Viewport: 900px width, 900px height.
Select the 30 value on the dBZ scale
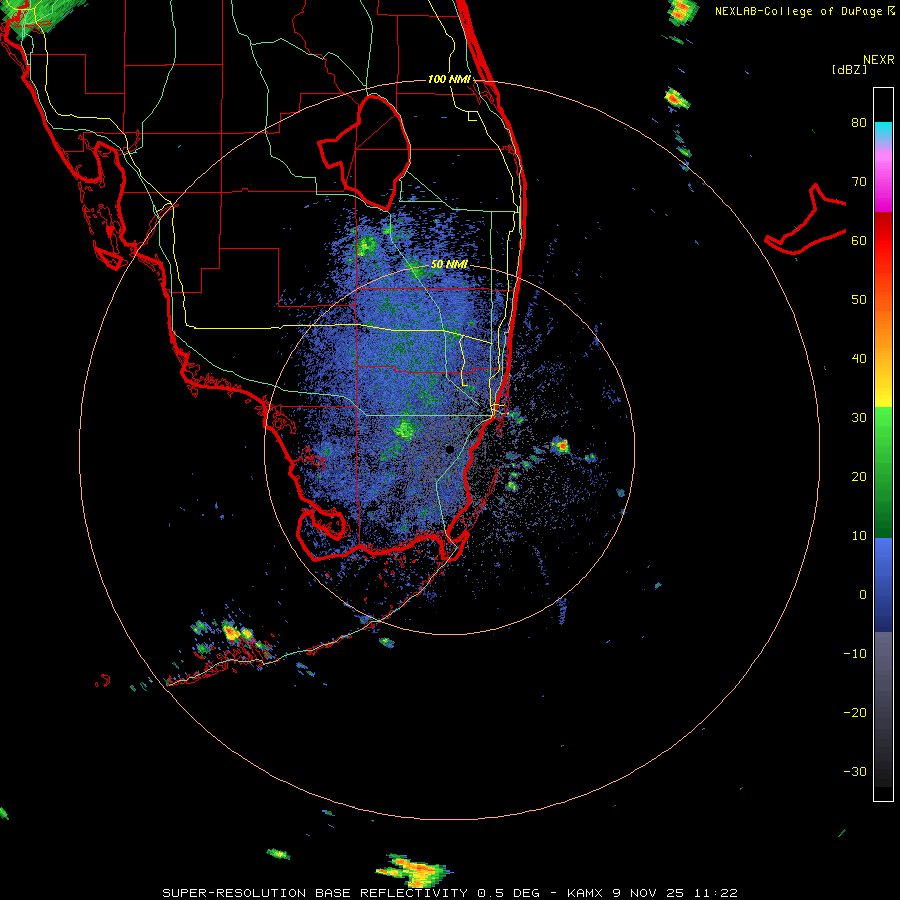[859, 418]
